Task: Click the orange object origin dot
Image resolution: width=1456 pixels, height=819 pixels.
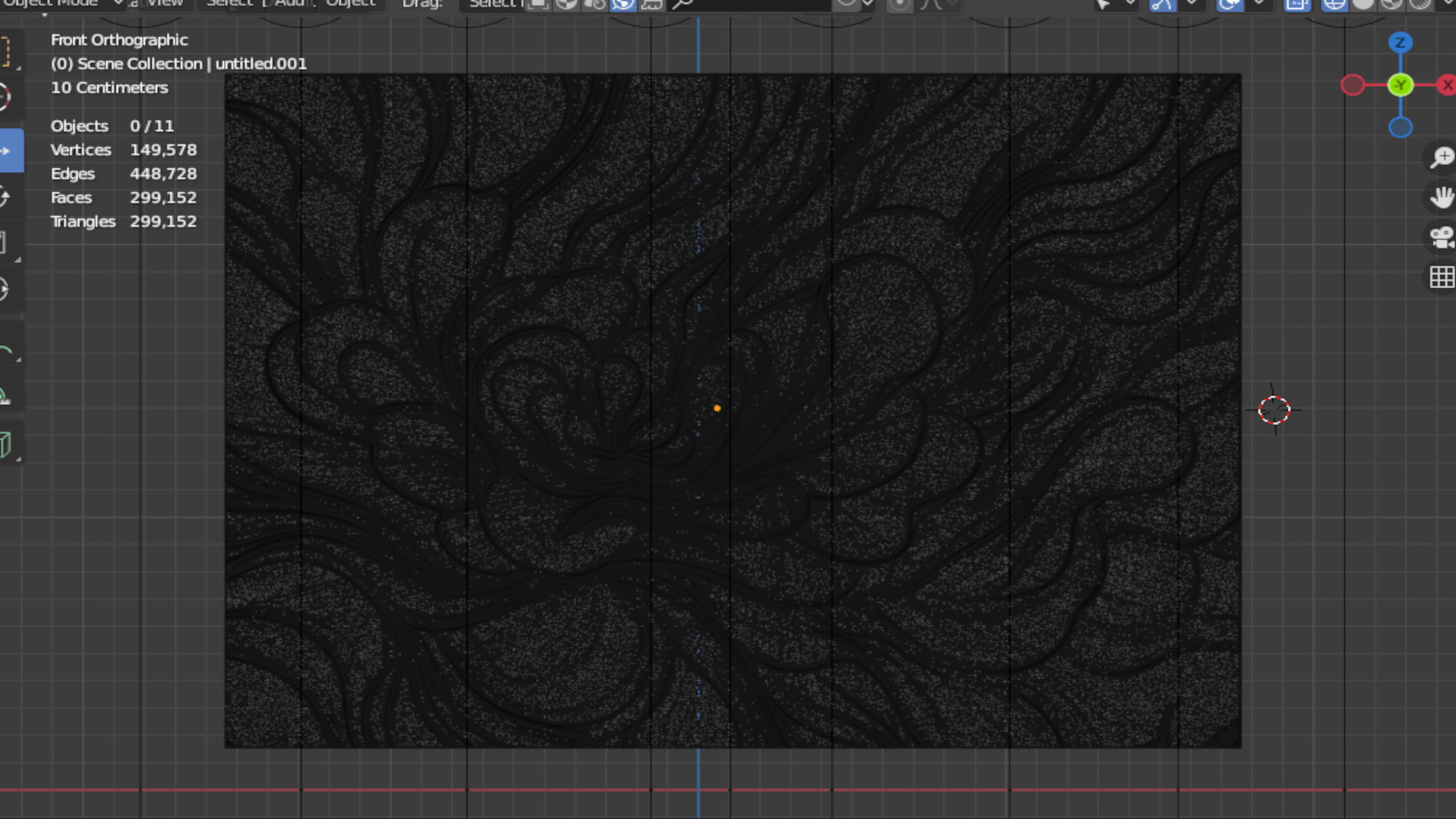Action: click(x=717, y=408)
